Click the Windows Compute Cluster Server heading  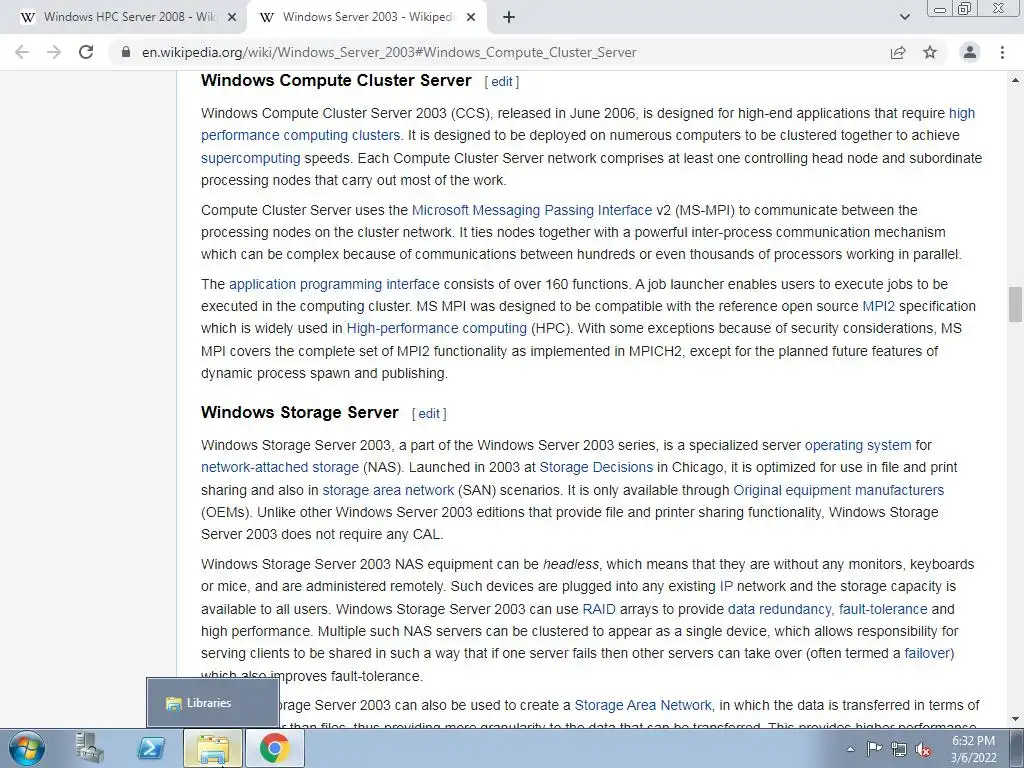tap(336, 80)
